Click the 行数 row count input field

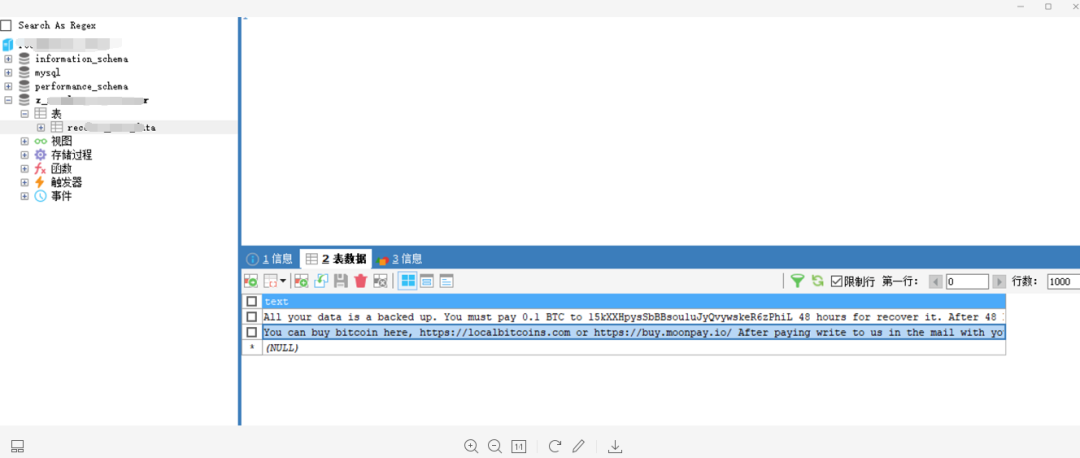point(1063,282)
